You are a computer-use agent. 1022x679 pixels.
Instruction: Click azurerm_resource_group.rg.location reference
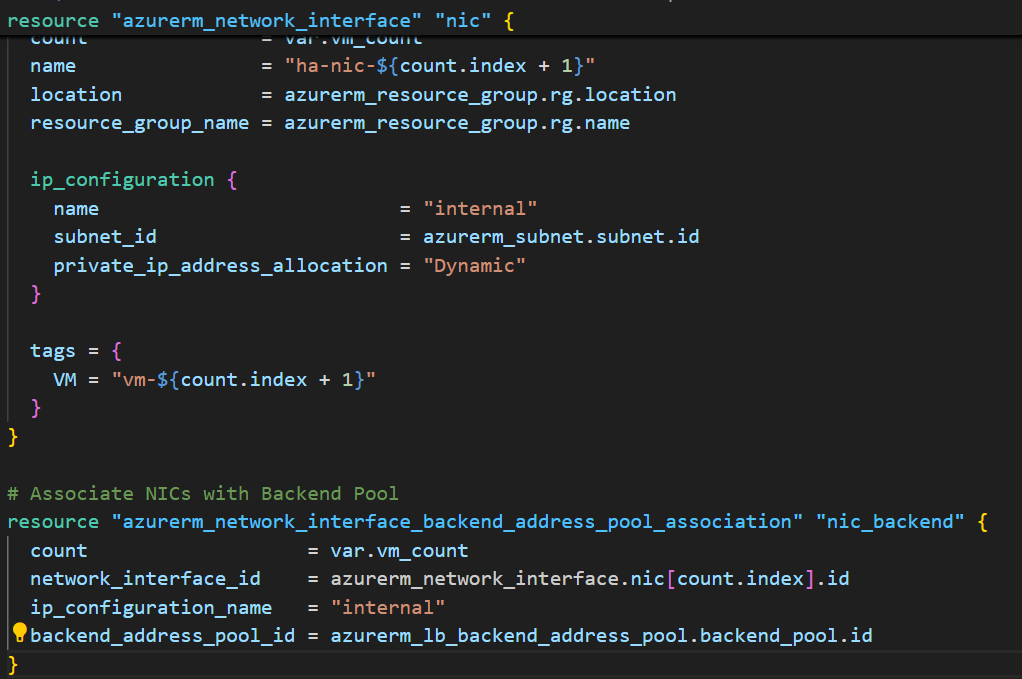pyautogui.click(x=480, y=95)
